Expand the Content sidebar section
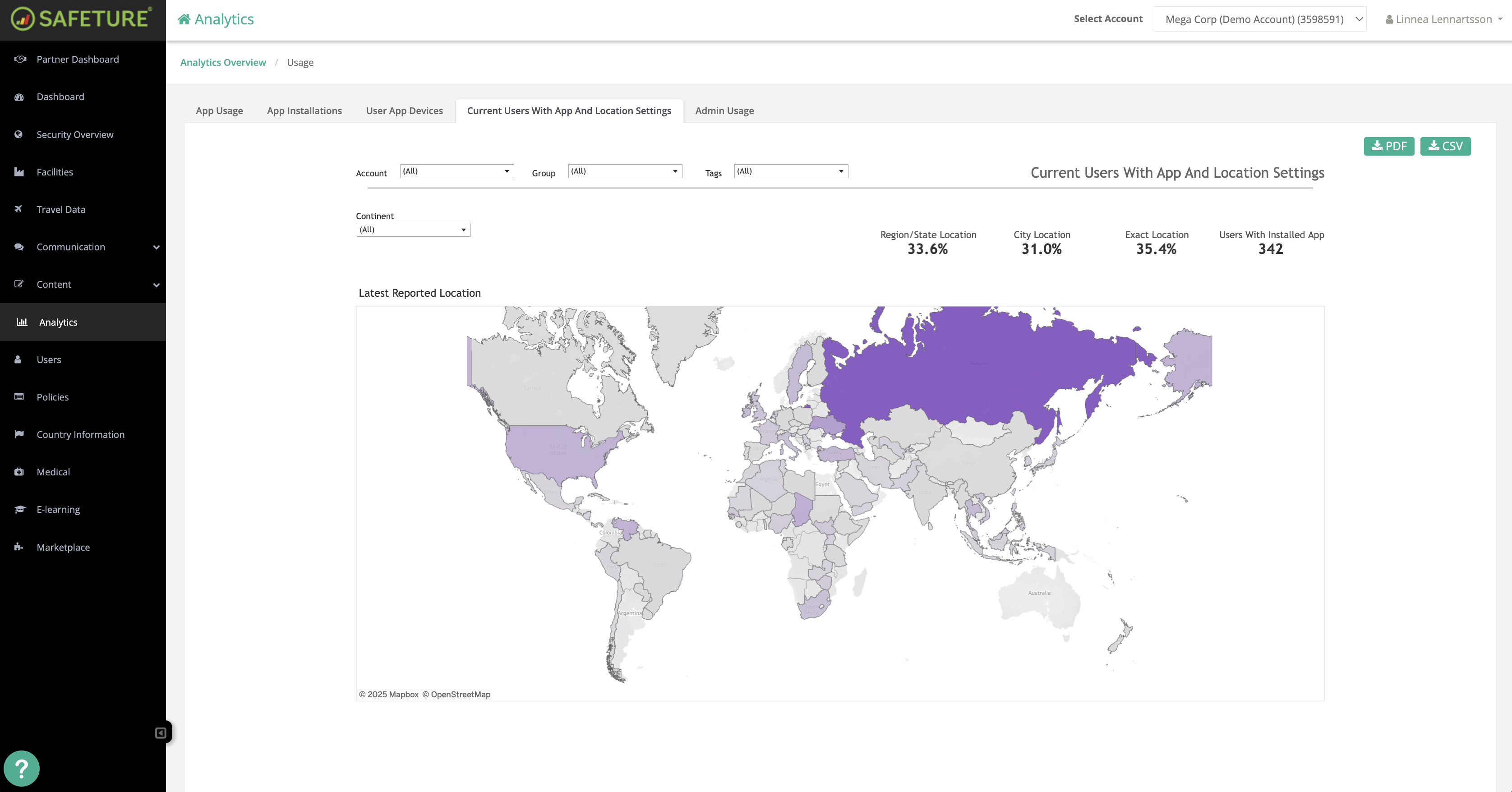1512x792 pixels. tap(156, 284)
